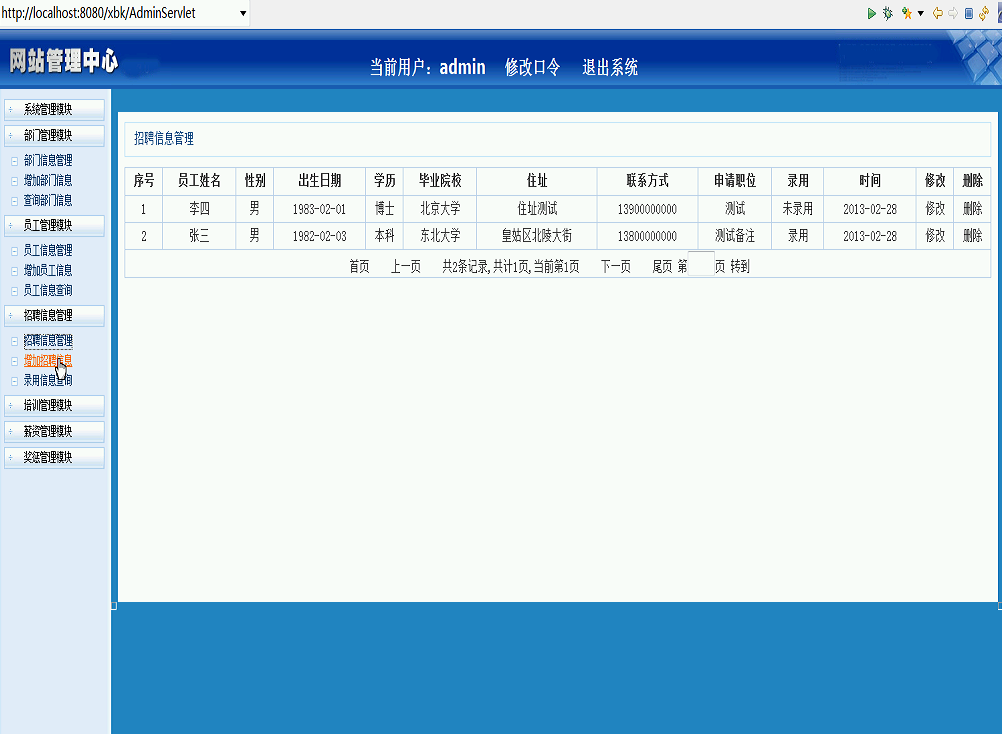
Task: Click the 未录用 status of 李四
Action: [798, 209]
